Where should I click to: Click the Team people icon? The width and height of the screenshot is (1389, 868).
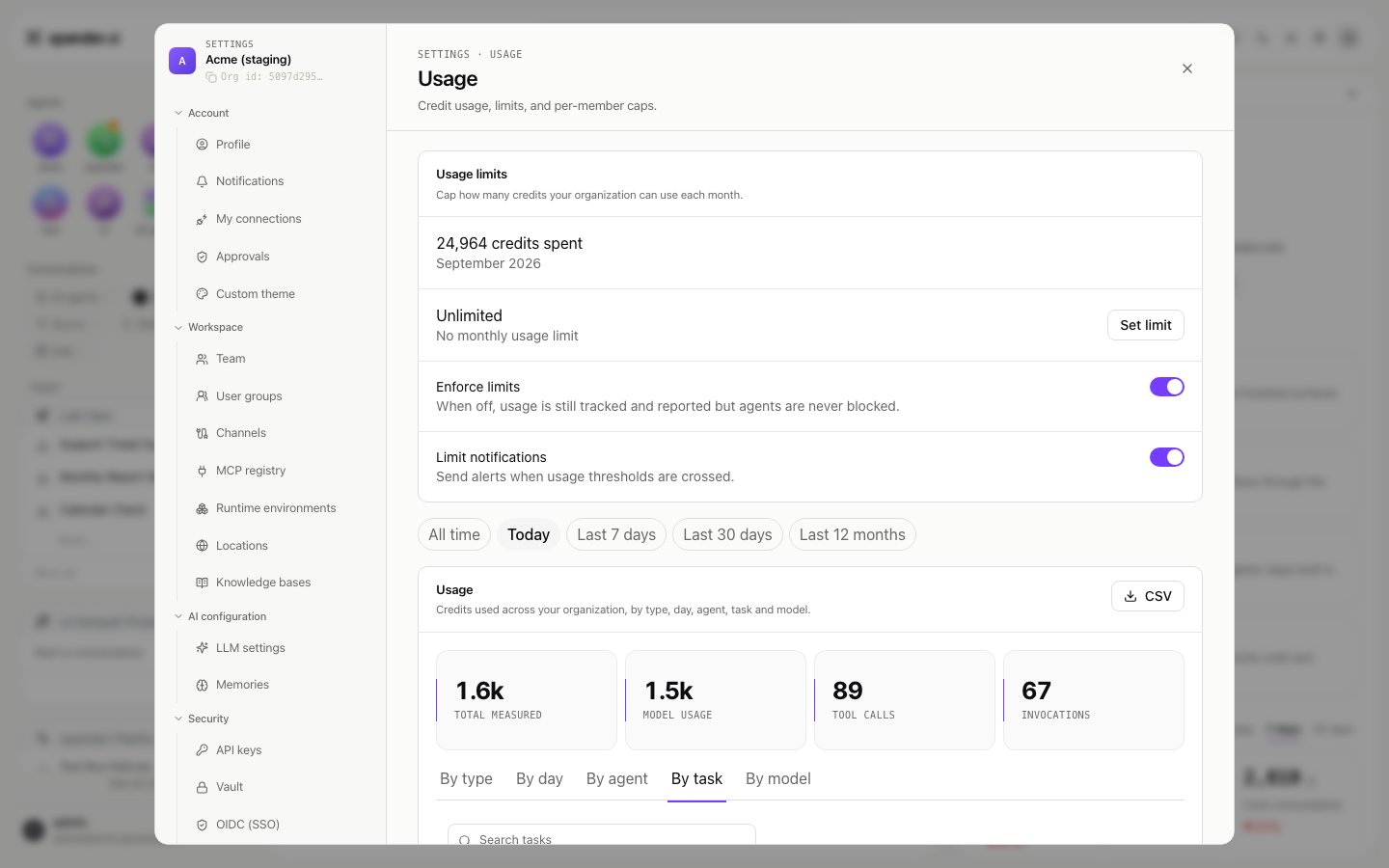pos(202,359)
